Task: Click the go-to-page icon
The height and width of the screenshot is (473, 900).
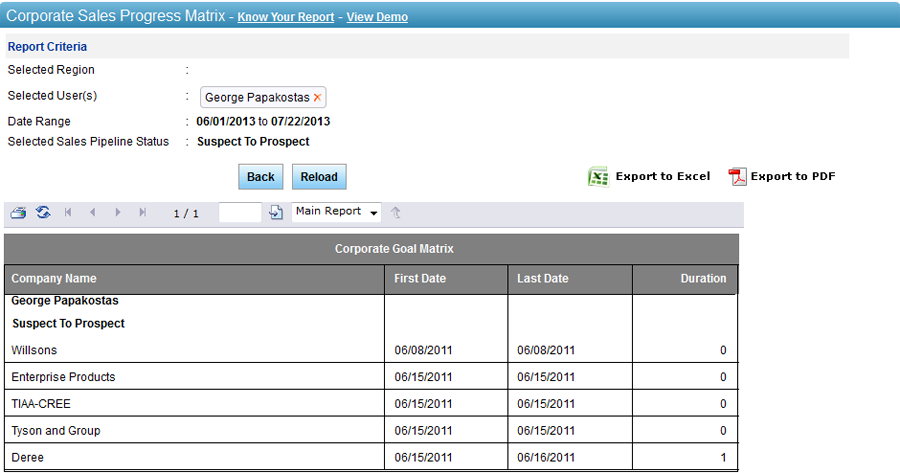Action: 277,213
